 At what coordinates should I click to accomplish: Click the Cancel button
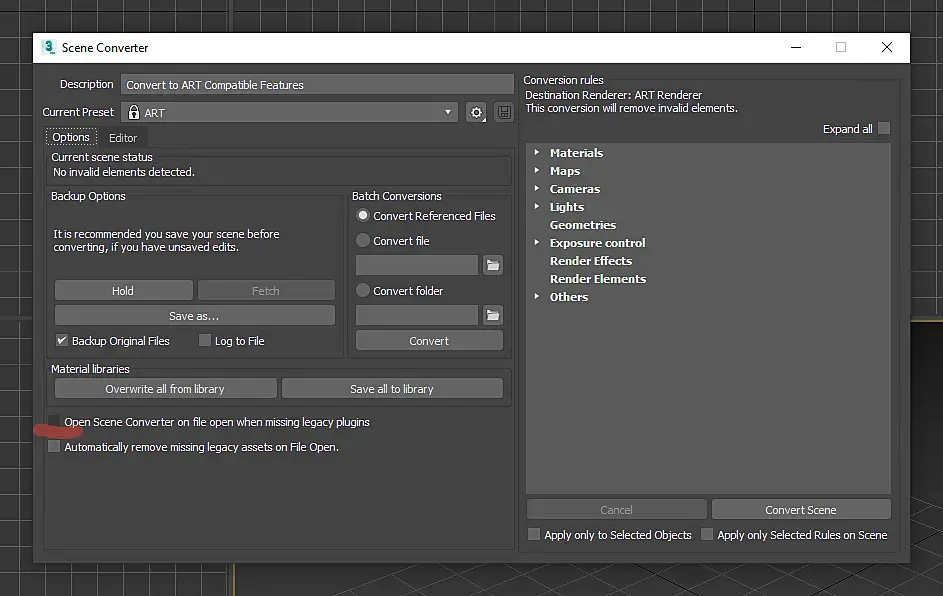point(616,509)
